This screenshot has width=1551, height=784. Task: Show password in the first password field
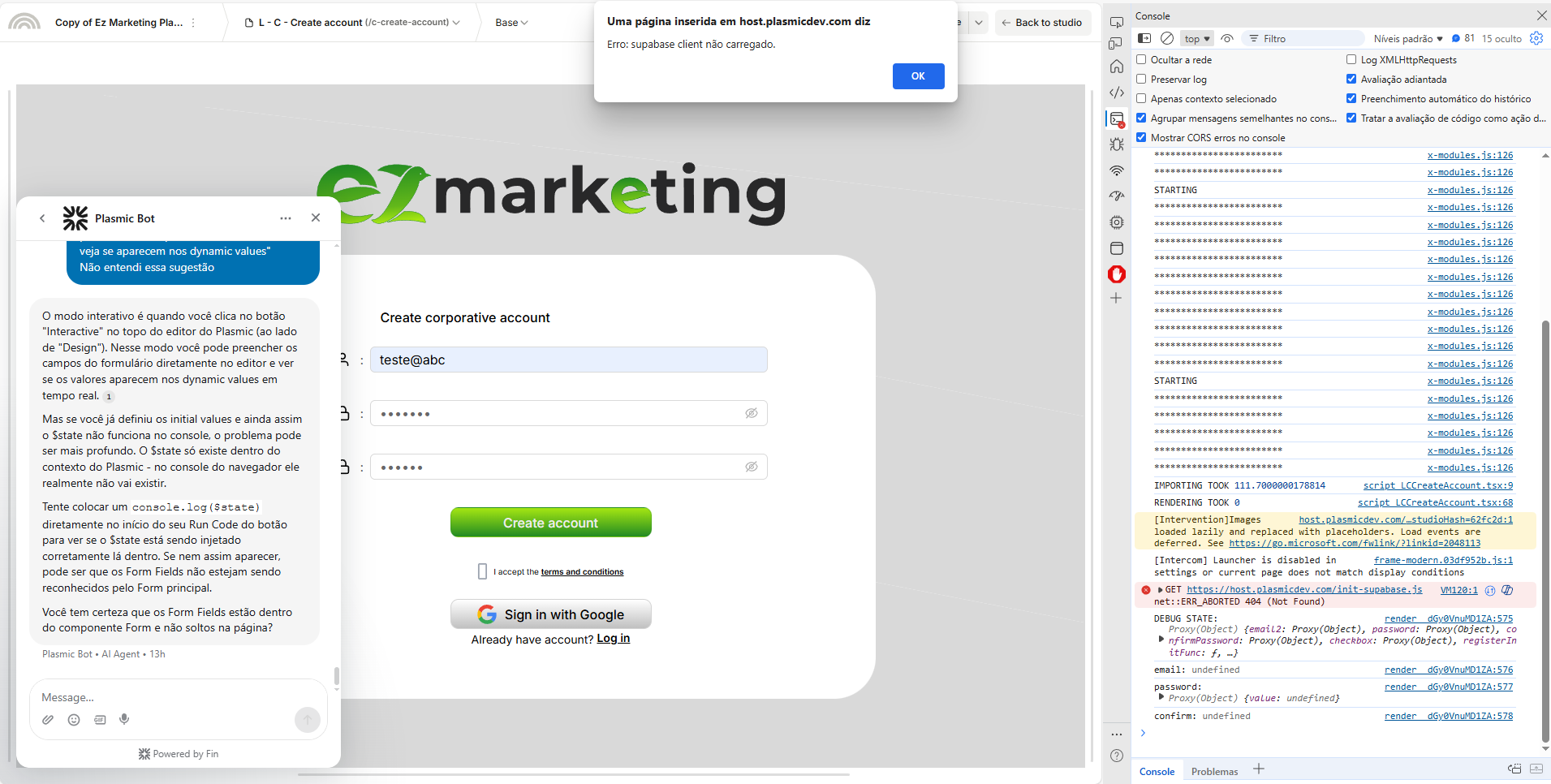pyautogui.click(x=752, y=413)
